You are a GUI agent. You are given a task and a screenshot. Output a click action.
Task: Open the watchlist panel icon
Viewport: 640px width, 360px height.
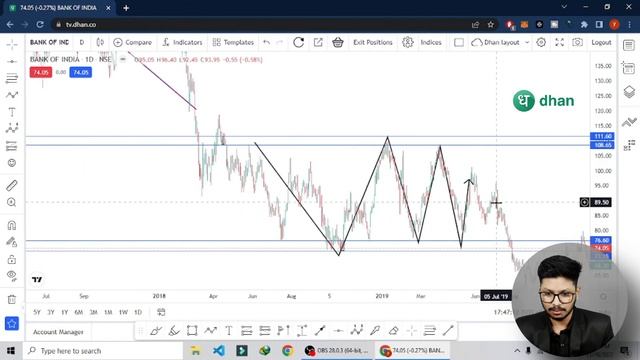629,45
